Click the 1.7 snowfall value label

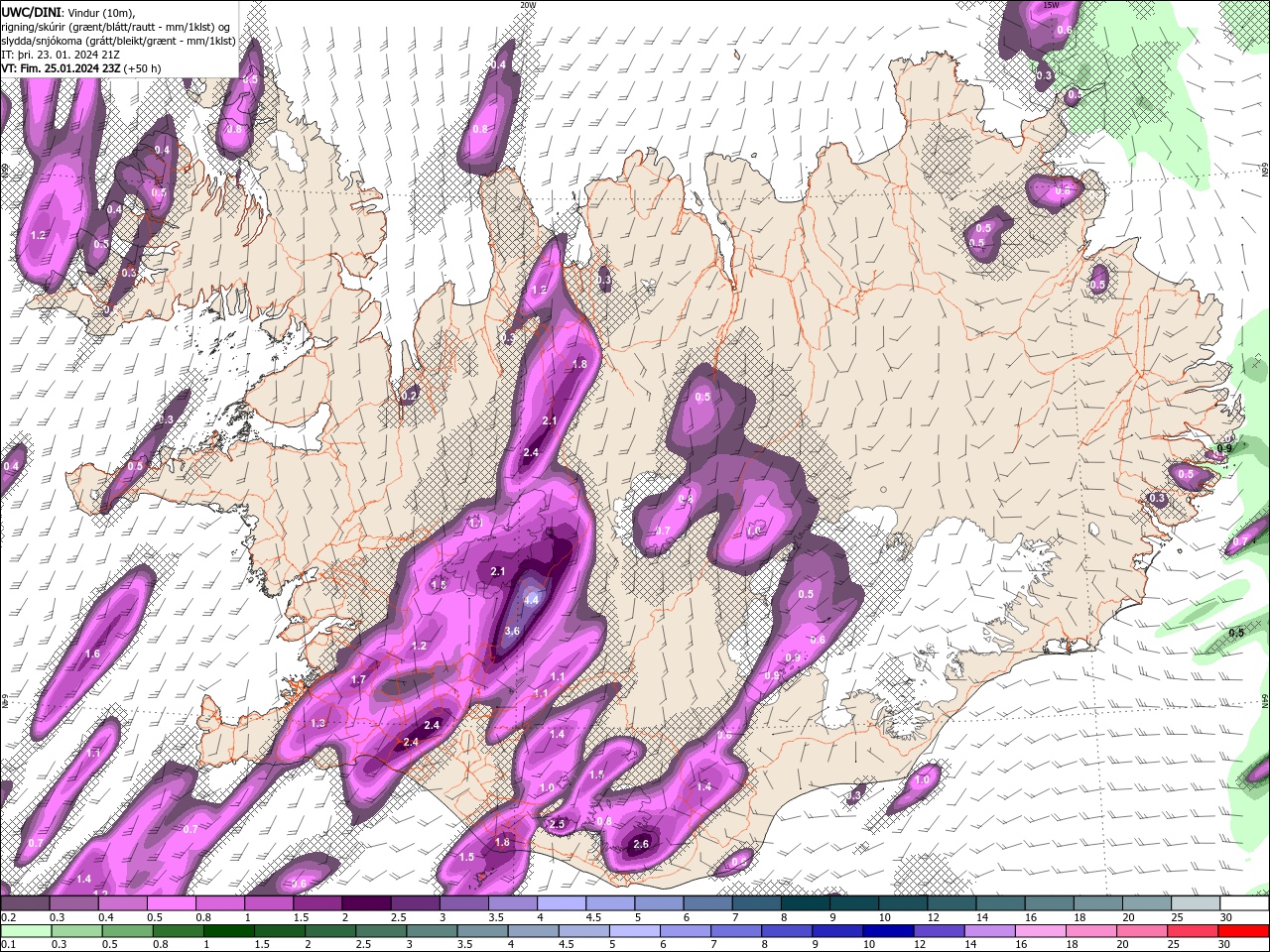pos(359,680)
